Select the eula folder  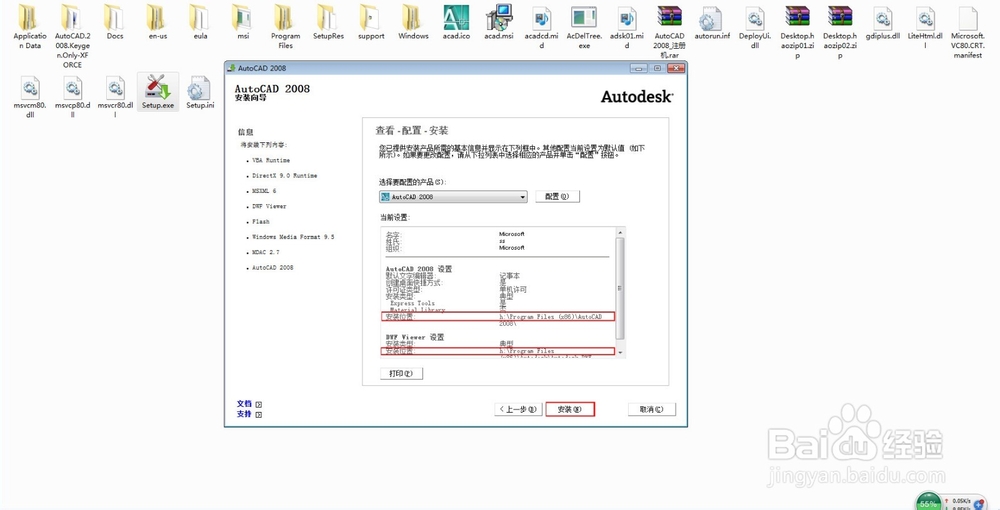click(x=200, y=22)
